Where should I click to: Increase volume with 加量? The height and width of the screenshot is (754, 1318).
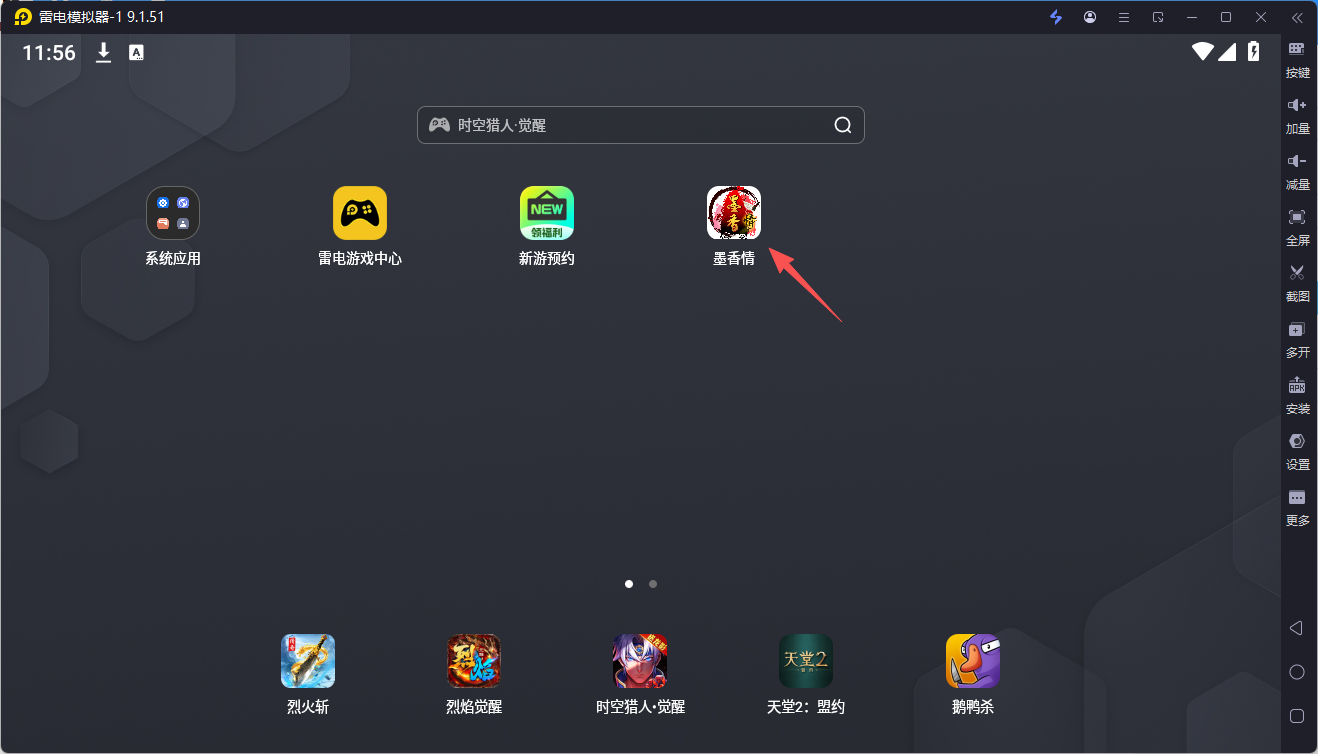tap(1297, 116)
